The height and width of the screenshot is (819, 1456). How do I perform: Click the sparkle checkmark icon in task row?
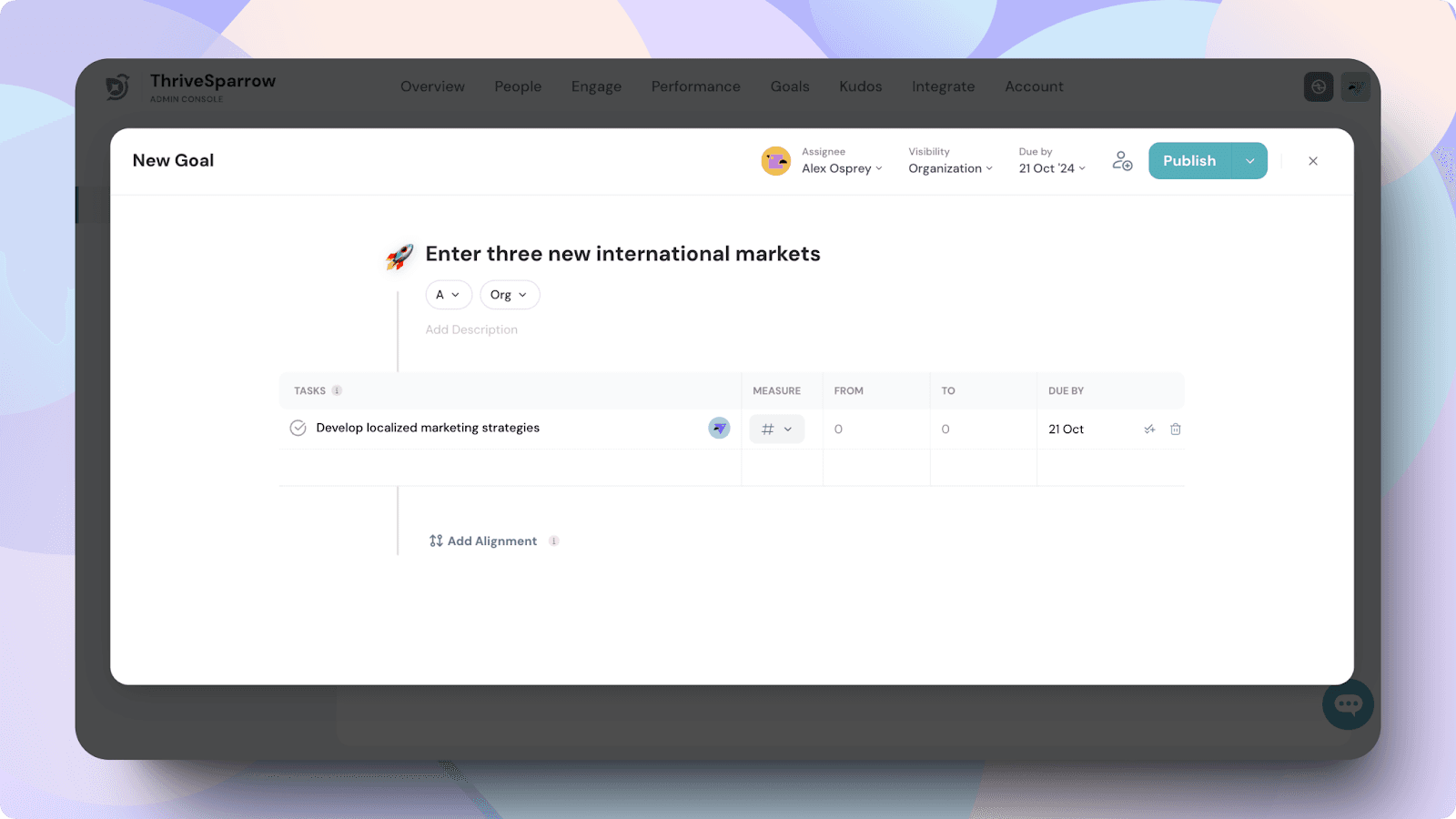pyautogui.click(x=1149, y=430)
